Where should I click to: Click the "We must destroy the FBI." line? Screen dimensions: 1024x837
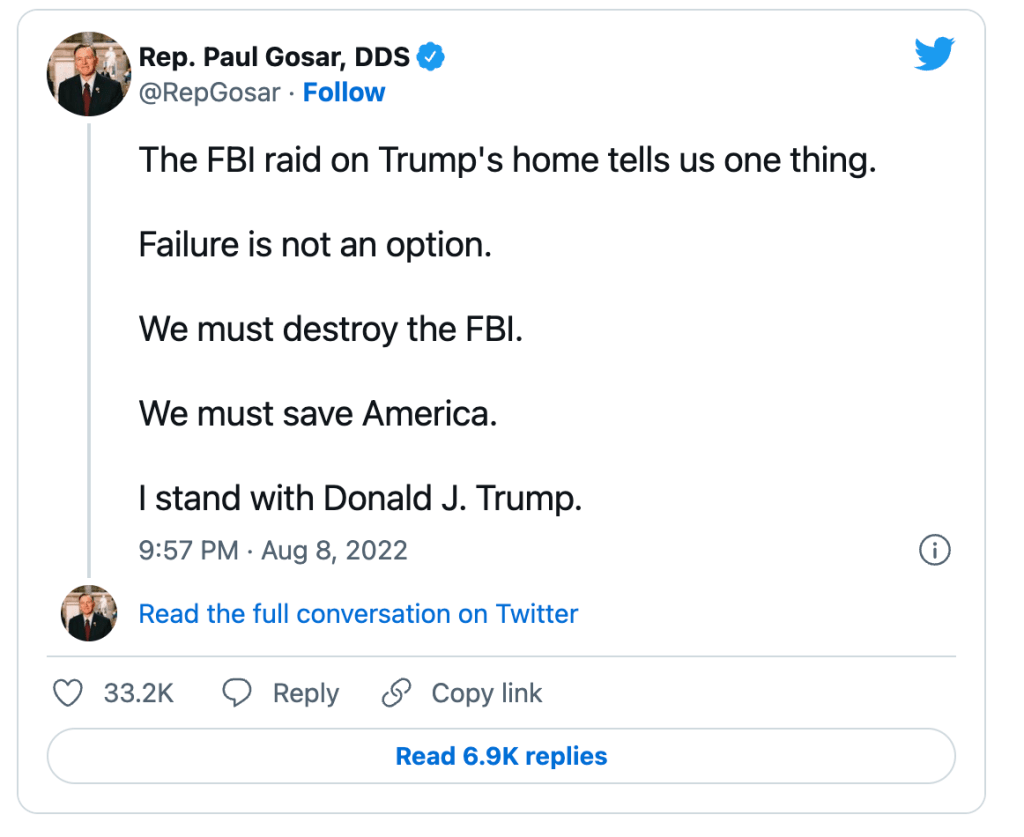331,329
